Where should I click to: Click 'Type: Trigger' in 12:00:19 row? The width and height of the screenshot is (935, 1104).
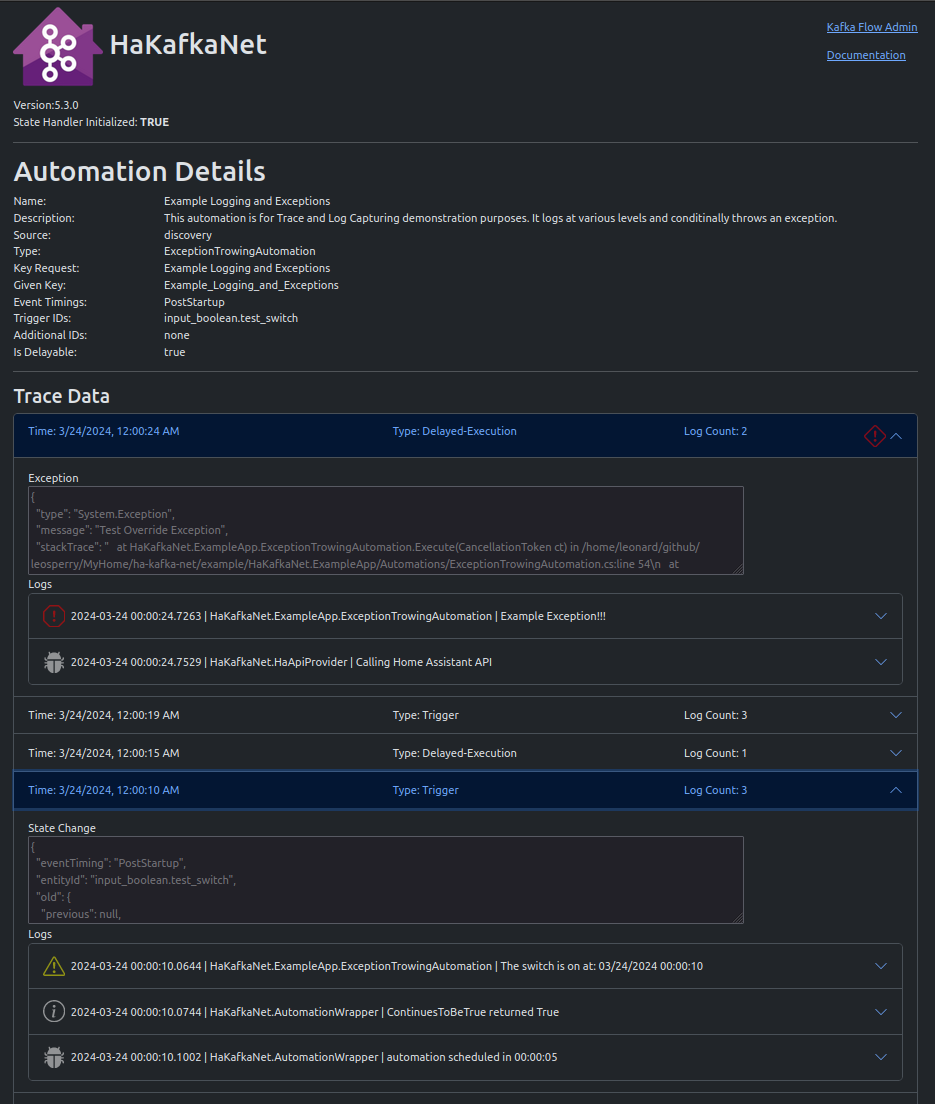click(425, 715)
